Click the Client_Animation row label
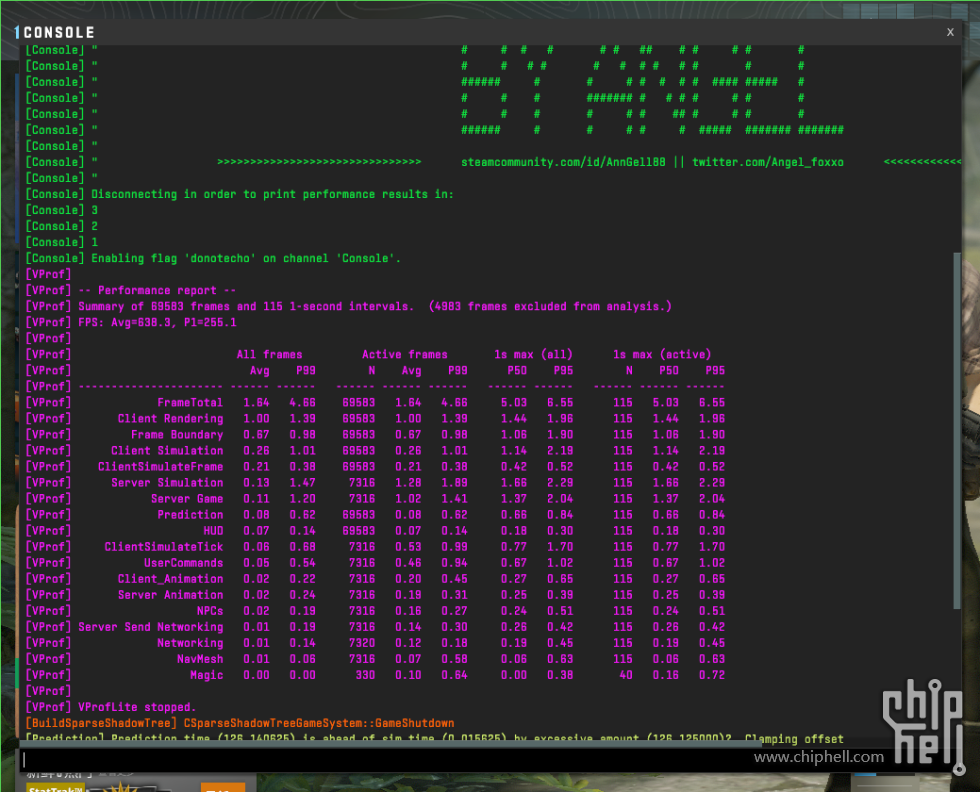980x792 pixels. point(170,579)
